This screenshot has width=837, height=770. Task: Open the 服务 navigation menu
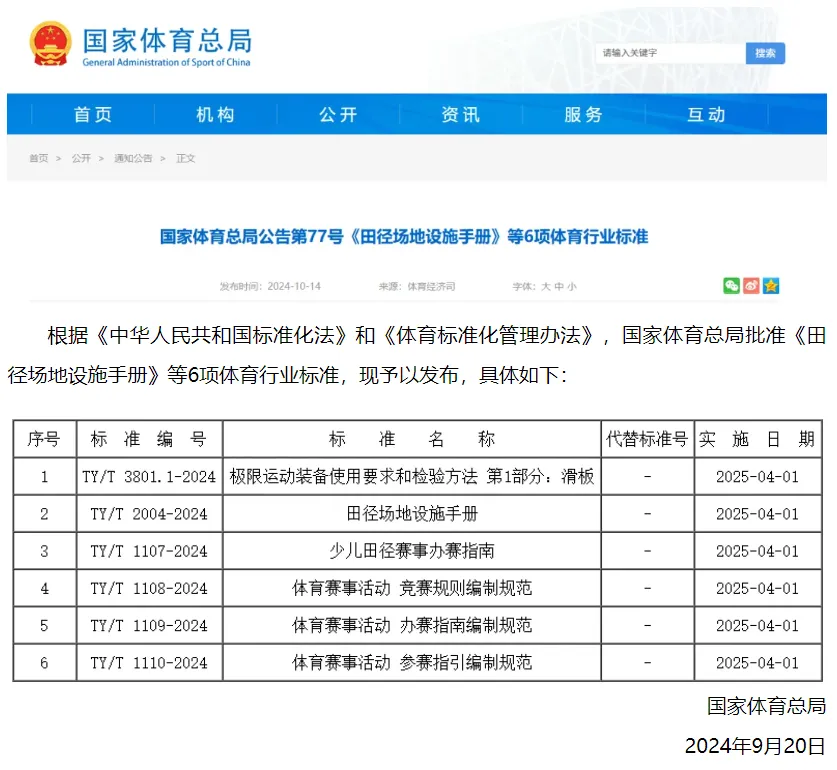[x=583, y=114]
